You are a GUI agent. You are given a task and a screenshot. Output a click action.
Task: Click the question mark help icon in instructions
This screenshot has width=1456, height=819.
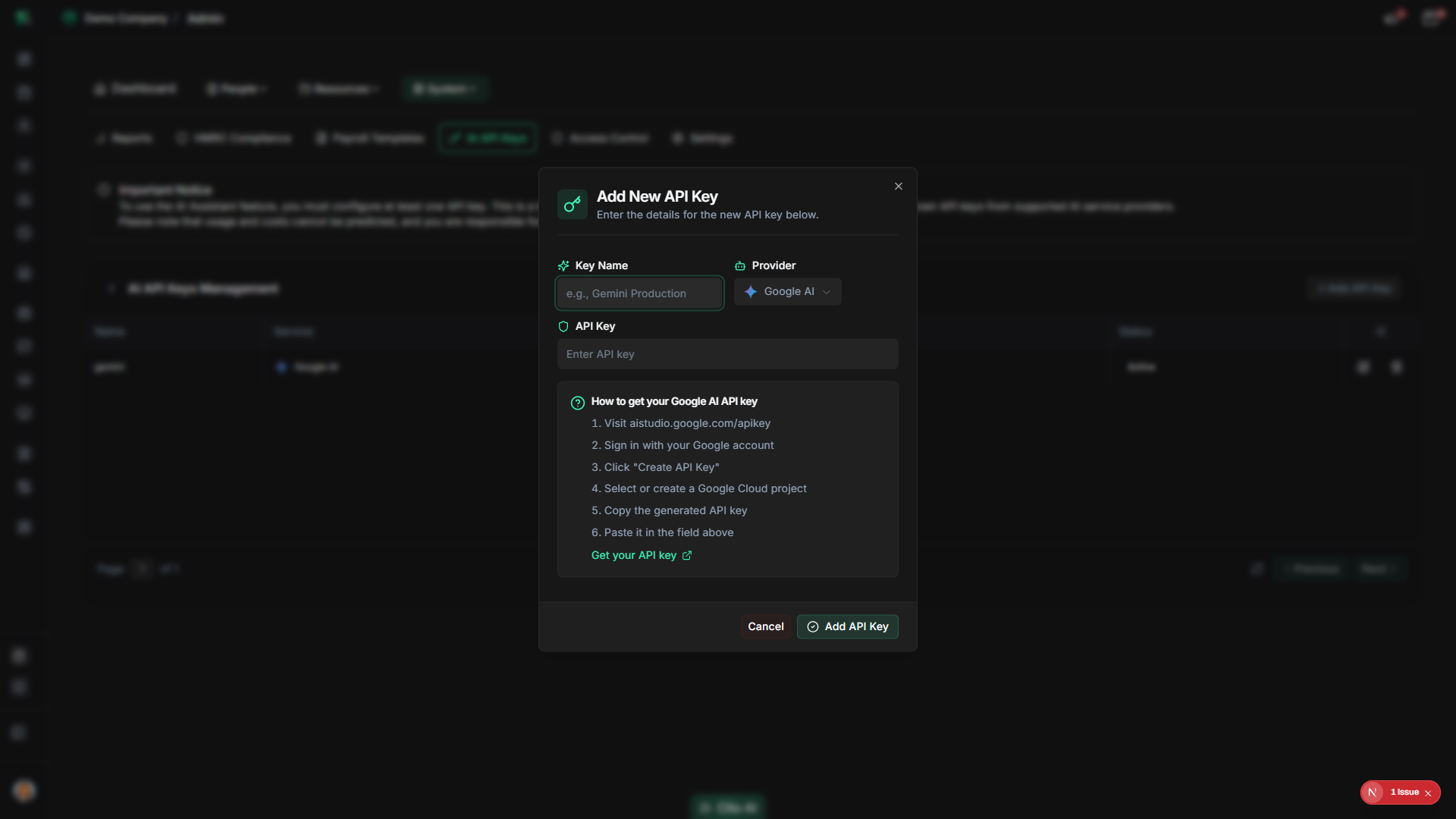pos(577,403)
